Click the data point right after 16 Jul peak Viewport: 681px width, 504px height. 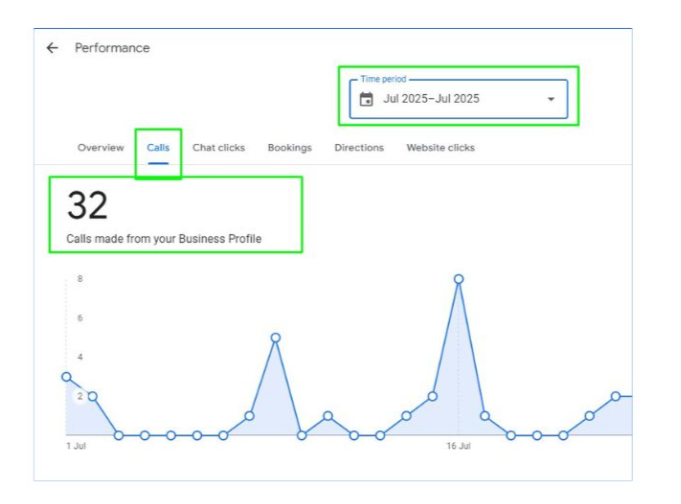click(485, 416)
